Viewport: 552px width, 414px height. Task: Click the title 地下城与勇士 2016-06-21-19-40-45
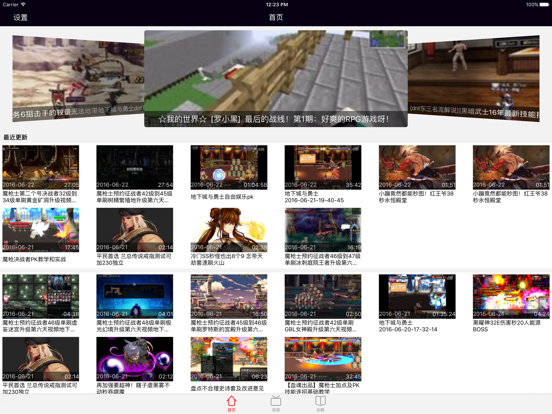click(x=314, y=197)
